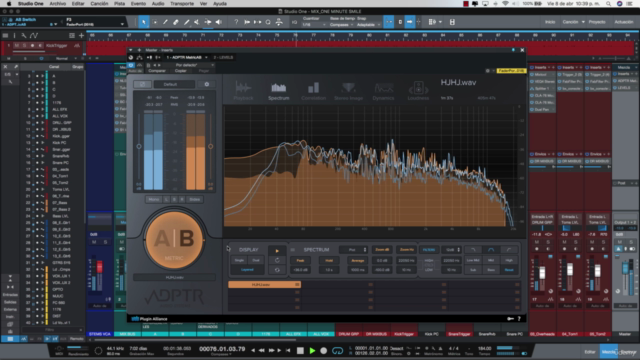Click the Zoom Hz button

[x=407, y=250]
